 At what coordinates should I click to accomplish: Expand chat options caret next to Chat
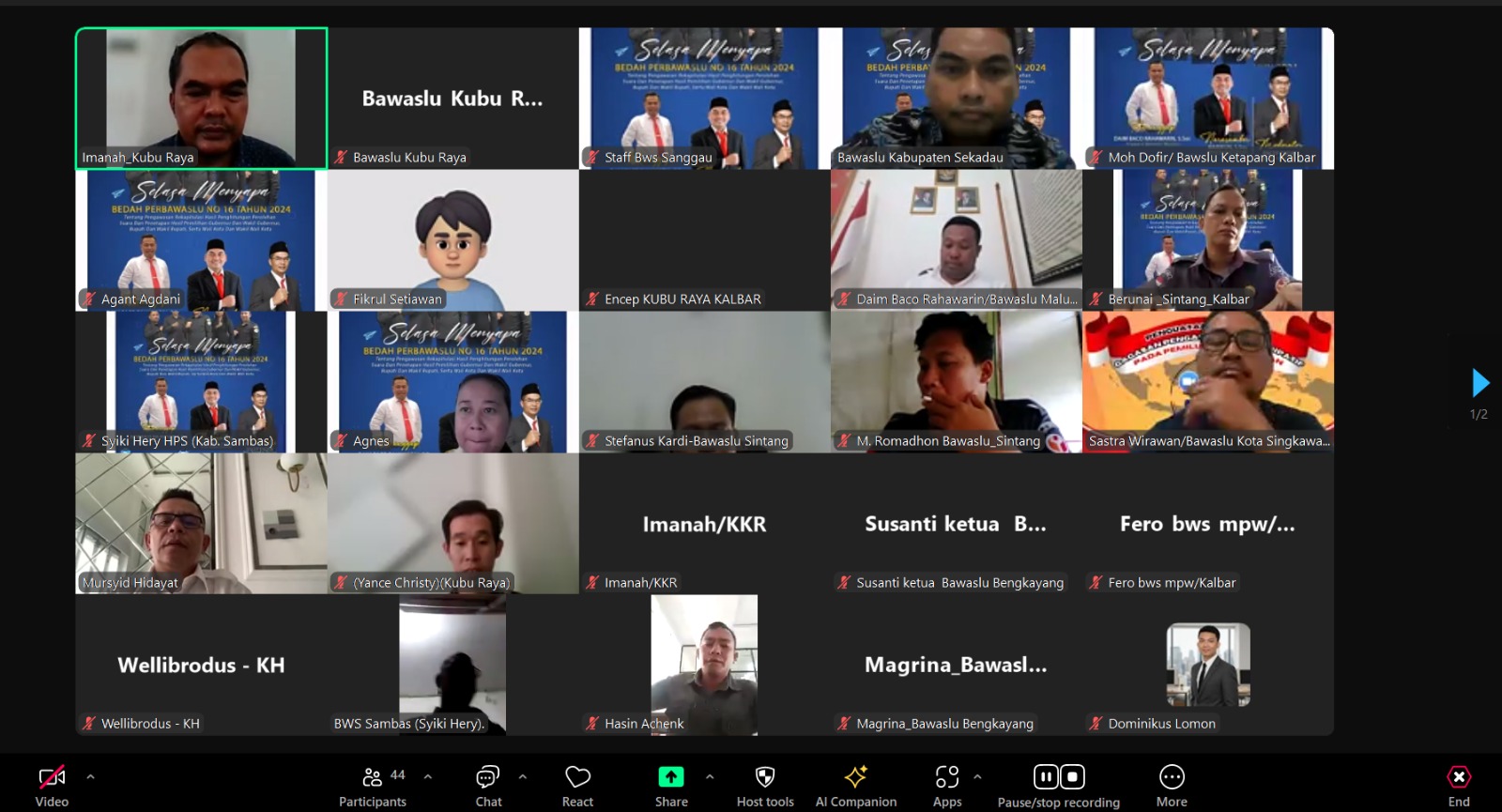pos(523,777)
